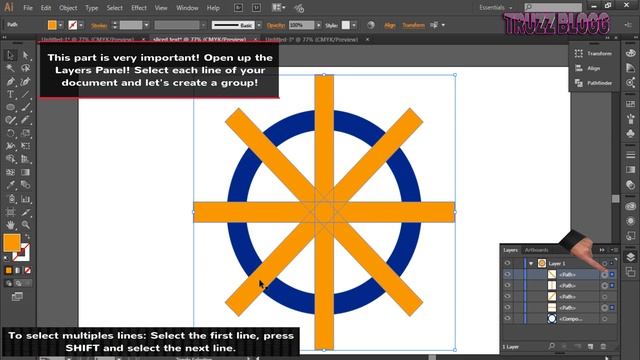This screenshot has width=640, height=360.
Task: Select the Shape Builder tool
Action: tap(11, 159)
